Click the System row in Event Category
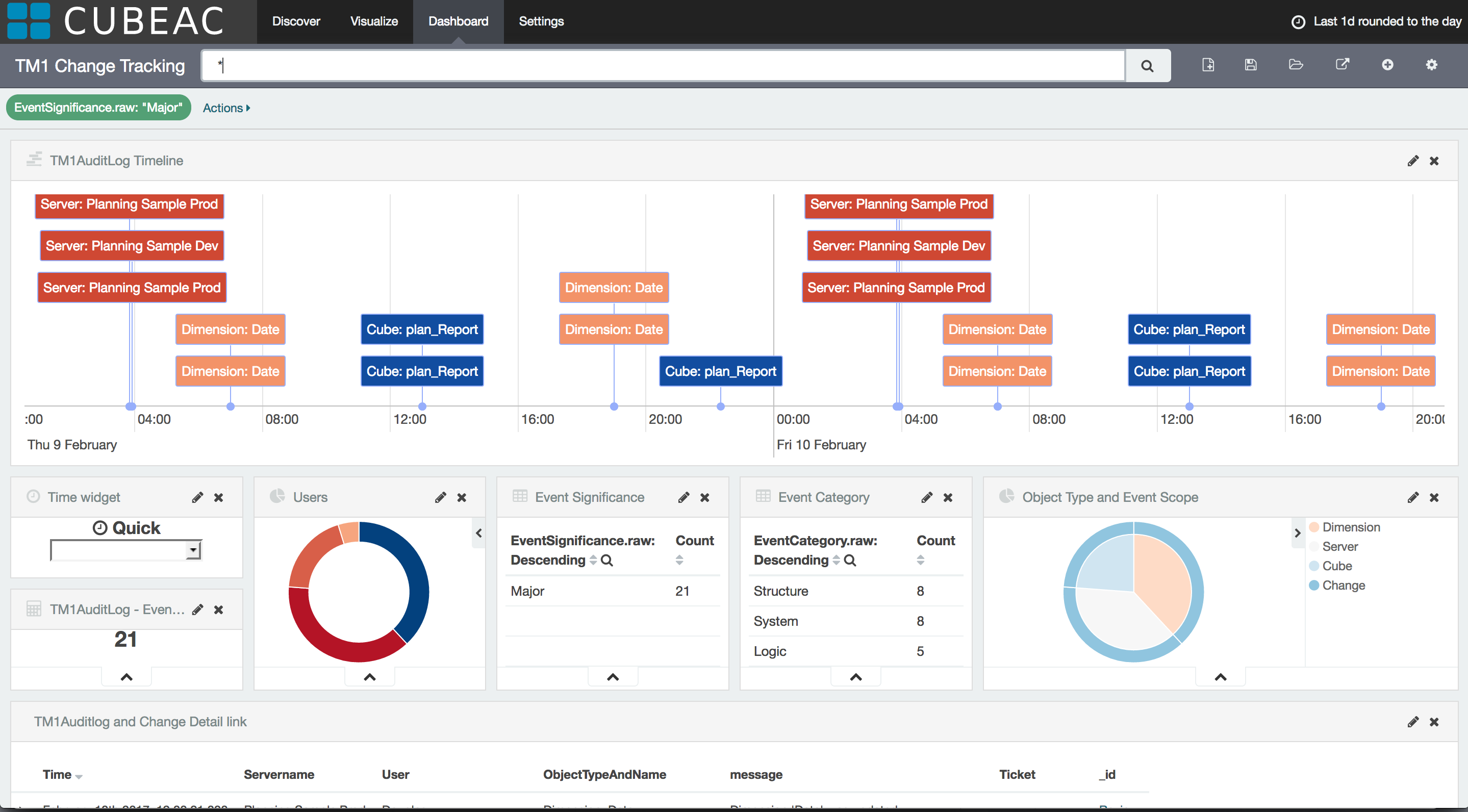Viewport: 1468px width, 812px height. tap(855, 621)
